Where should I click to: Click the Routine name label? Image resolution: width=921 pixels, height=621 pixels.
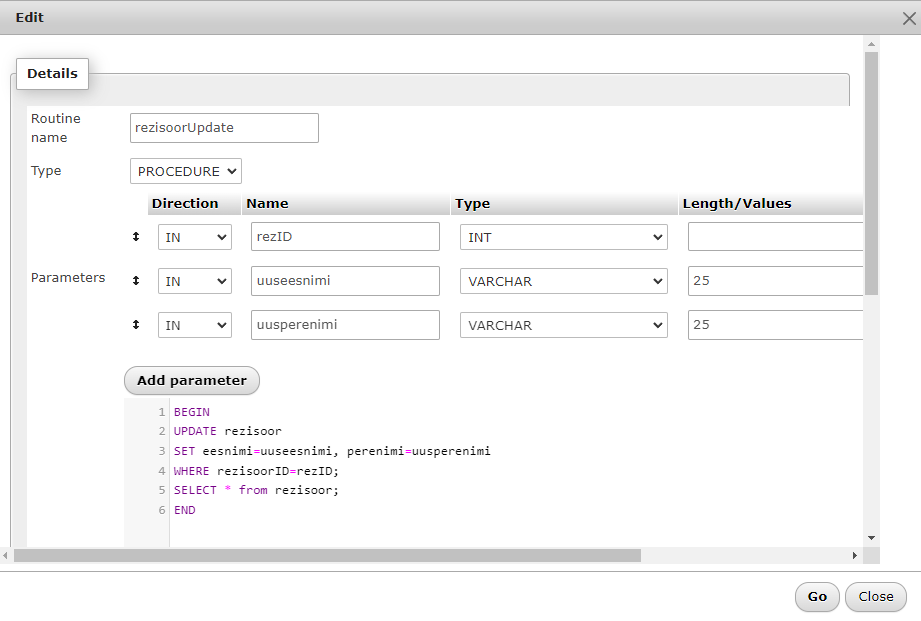[56, 128]
